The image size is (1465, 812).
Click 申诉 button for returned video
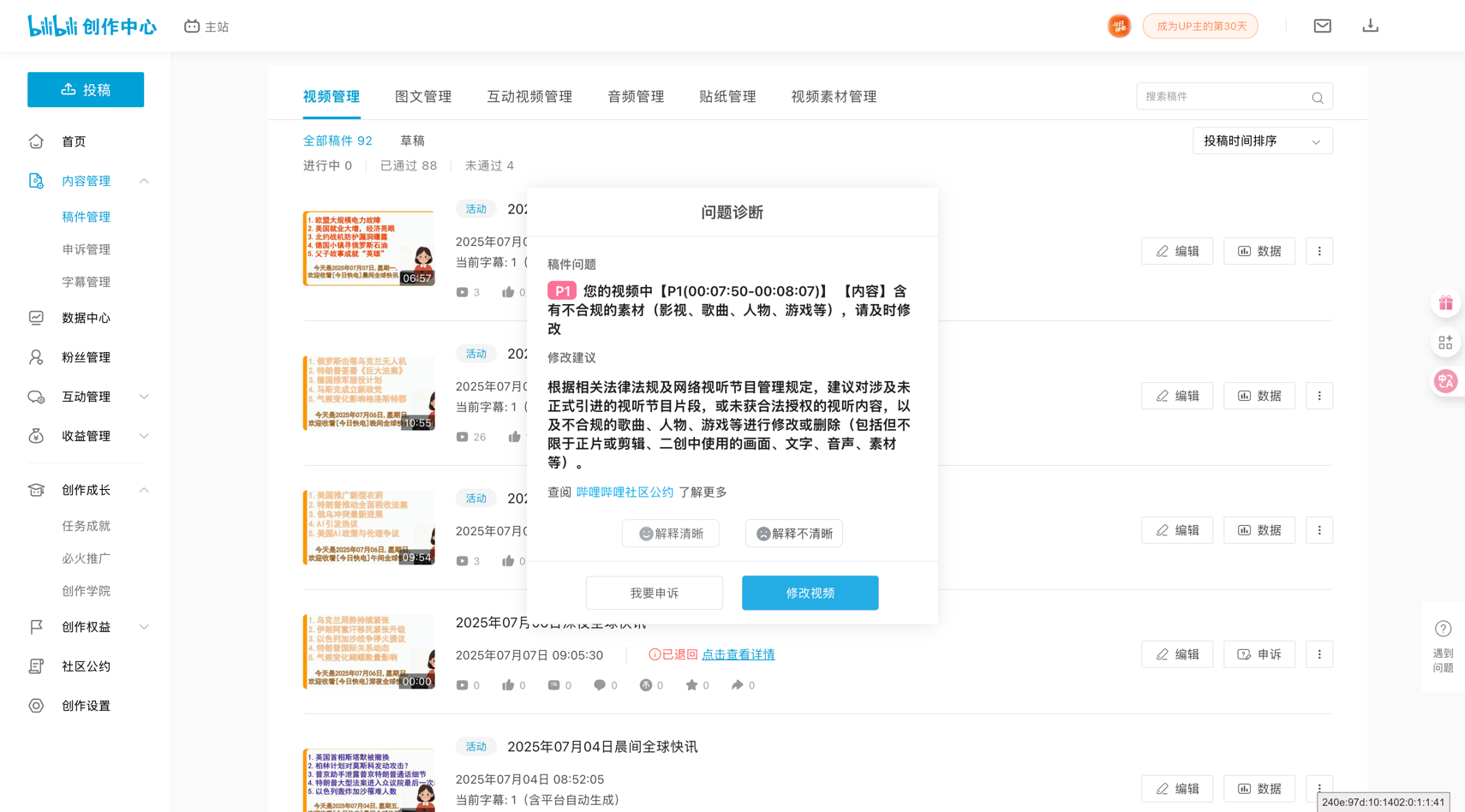point(1259,654)
